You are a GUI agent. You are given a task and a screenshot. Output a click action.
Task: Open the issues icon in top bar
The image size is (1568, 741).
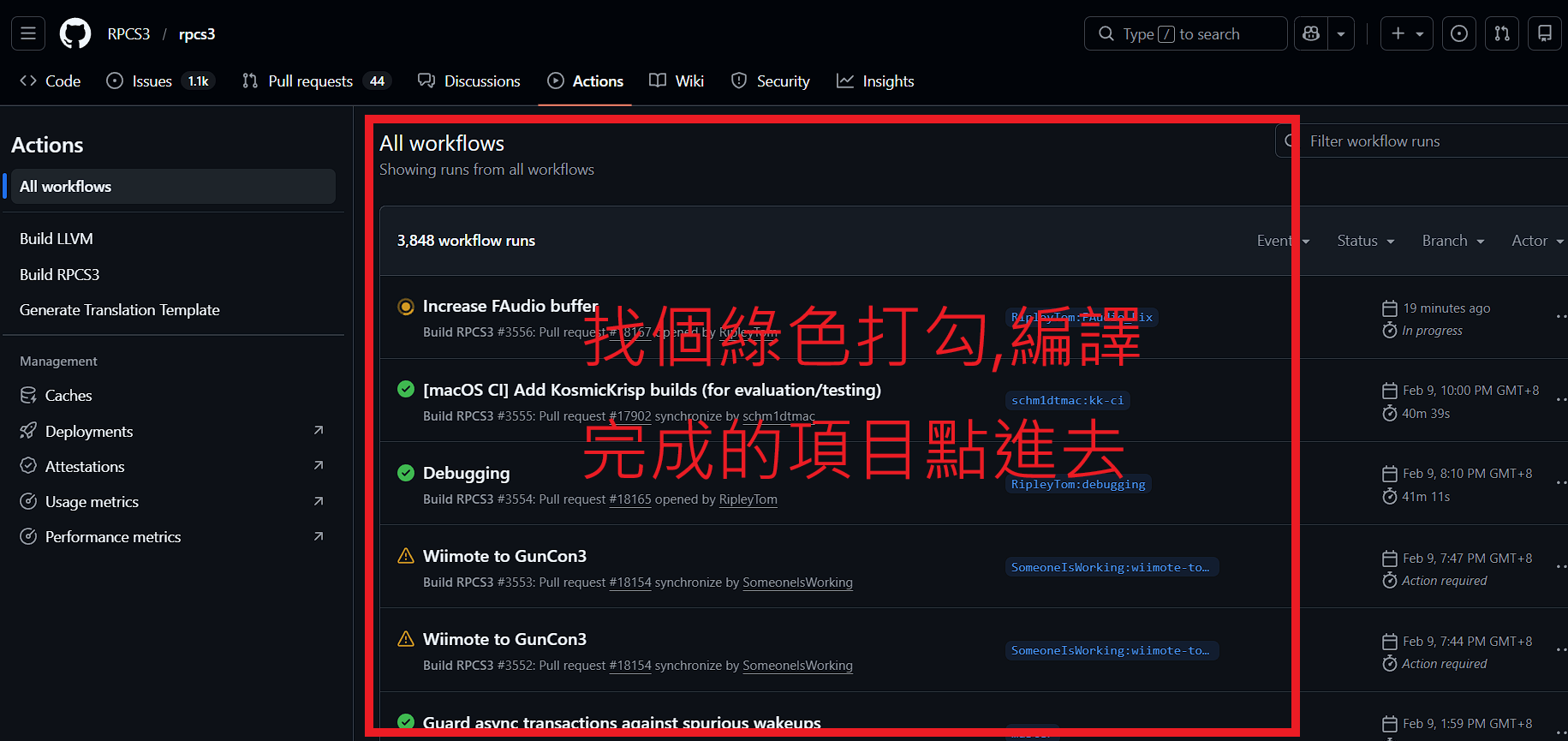coord(1459,33)
